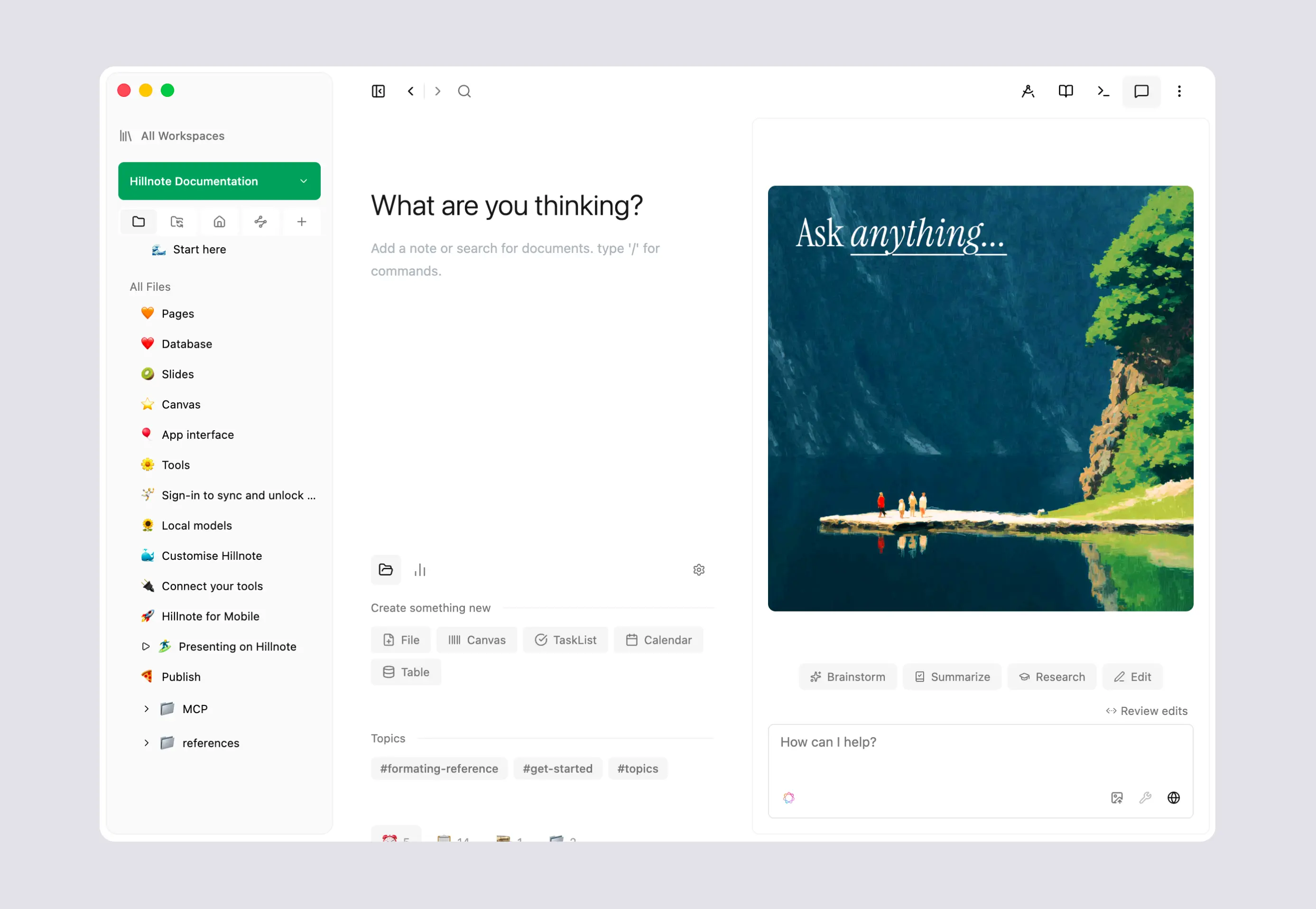The height and width of the screenshot is (909, 1316).
Task: Open the Slides file
Action: [x=167, y=374]
